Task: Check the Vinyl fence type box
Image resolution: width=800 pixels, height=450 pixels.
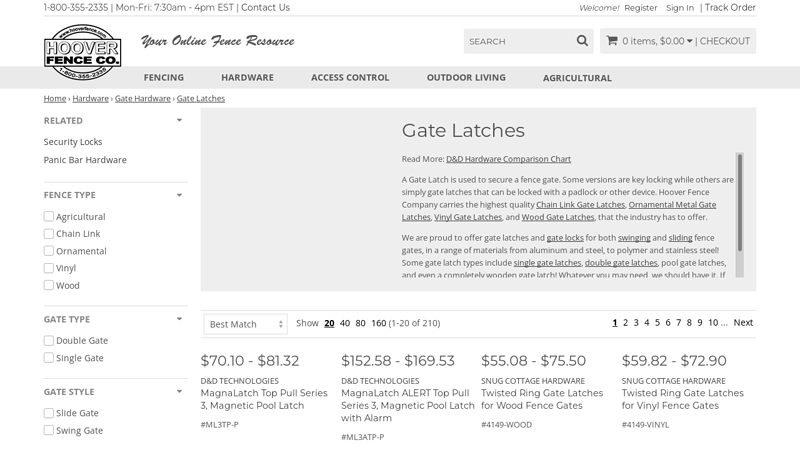Action: tap(48, 268)
